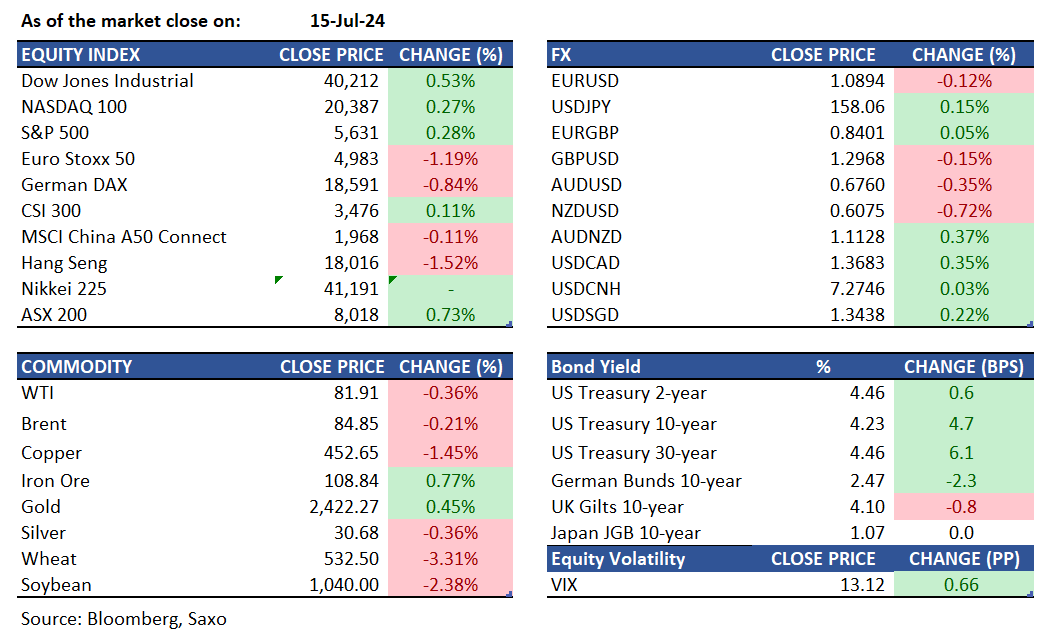Screen dimensions: 1041x635
Task: Click the Bond Yield header cell
Action: tap(596, 367)
